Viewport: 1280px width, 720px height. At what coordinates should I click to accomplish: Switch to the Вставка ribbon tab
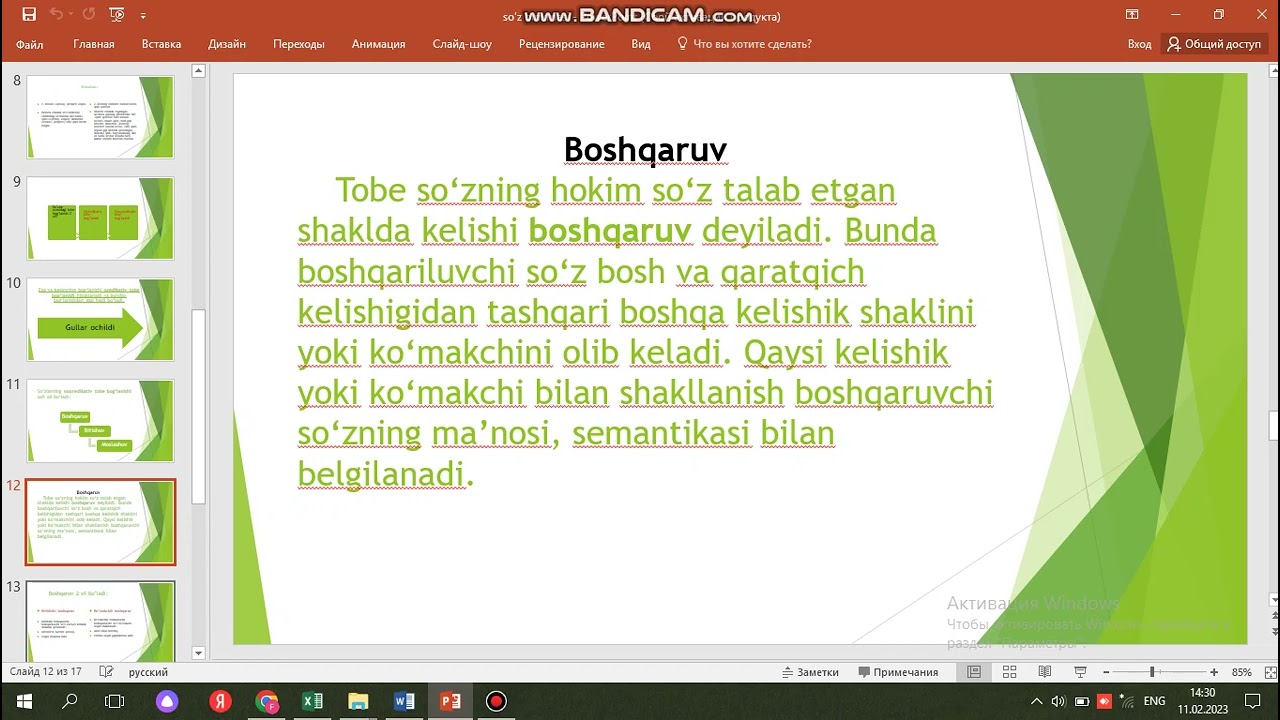[161, 44]
